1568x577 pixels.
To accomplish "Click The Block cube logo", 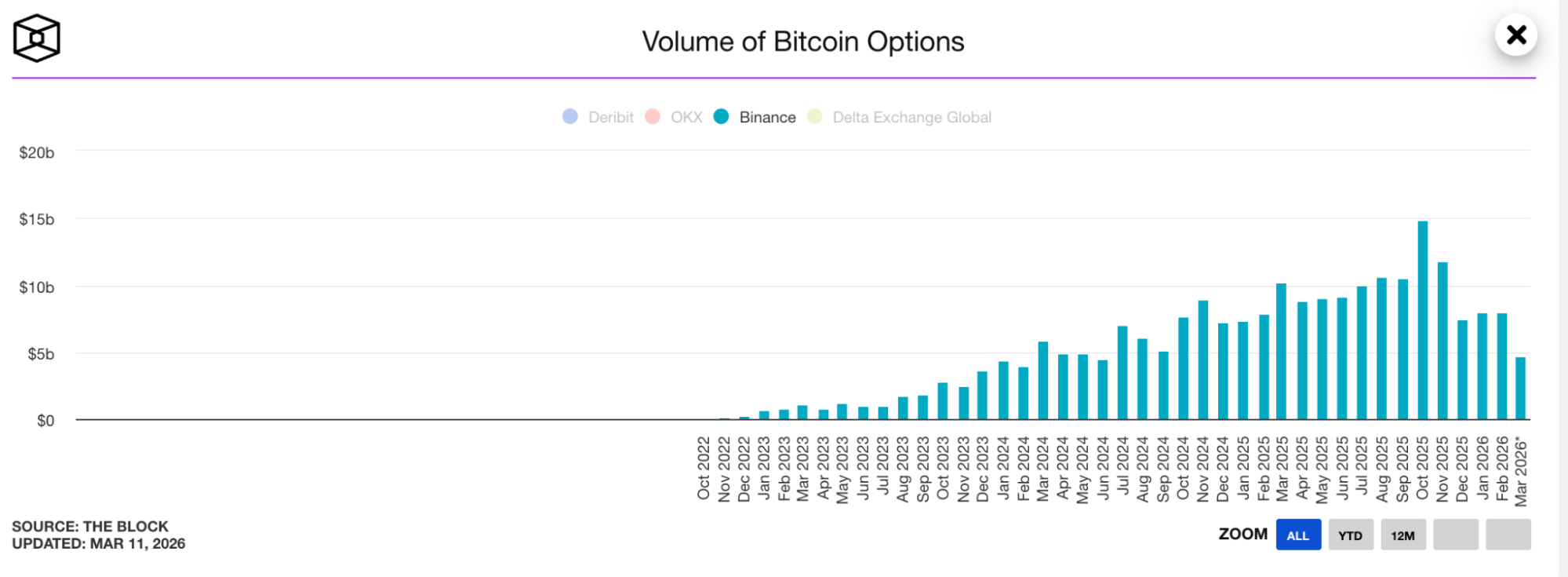I will (x=36, y=38).
